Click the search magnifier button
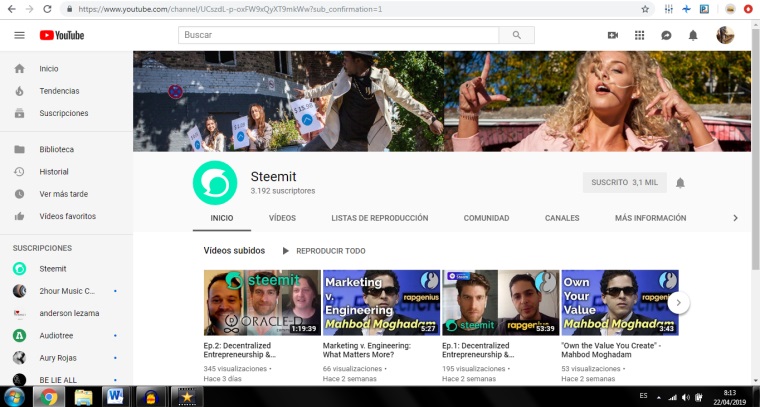Screen dimensions: 760x407 517,35
